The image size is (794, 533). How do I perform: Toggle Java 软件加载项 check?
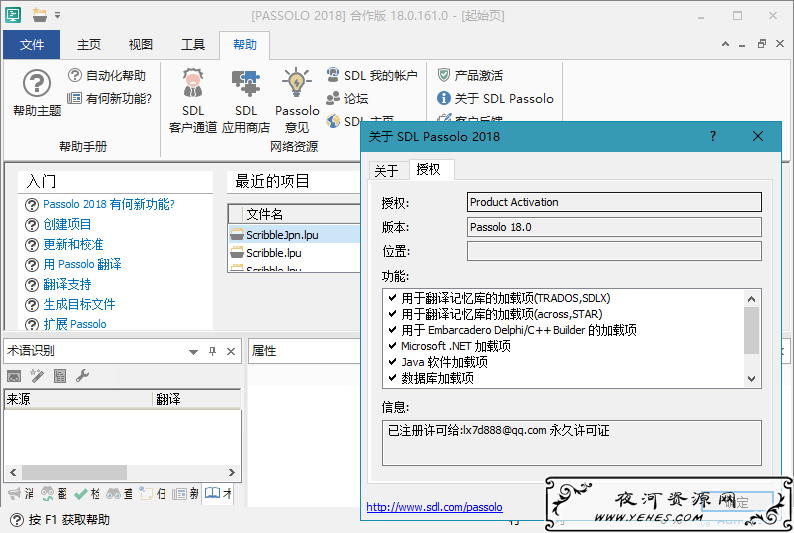point(392,362)
